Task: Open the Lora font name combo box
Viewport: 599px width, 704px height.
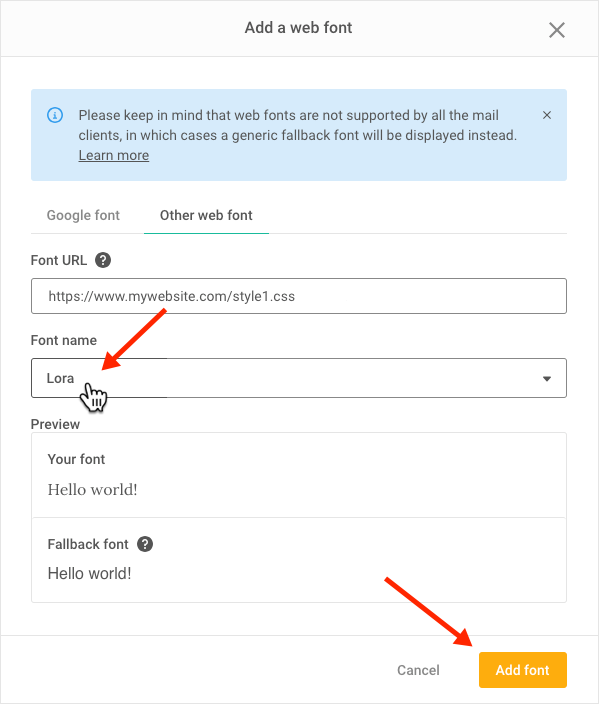Action: click(x=299, y=378)
